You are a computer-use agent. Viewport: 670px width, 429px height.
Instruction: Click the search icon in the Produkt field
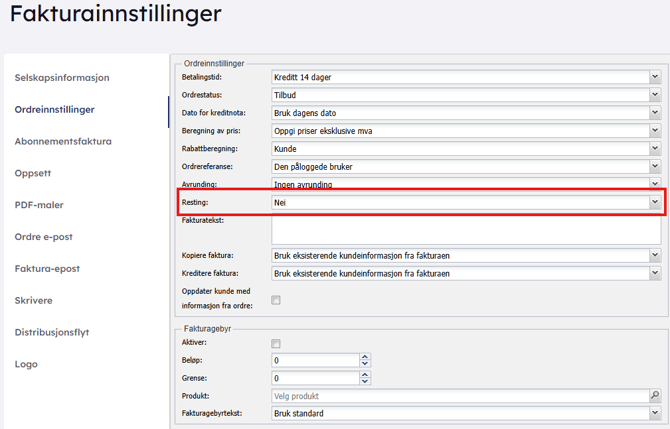[x=655, y=396]
